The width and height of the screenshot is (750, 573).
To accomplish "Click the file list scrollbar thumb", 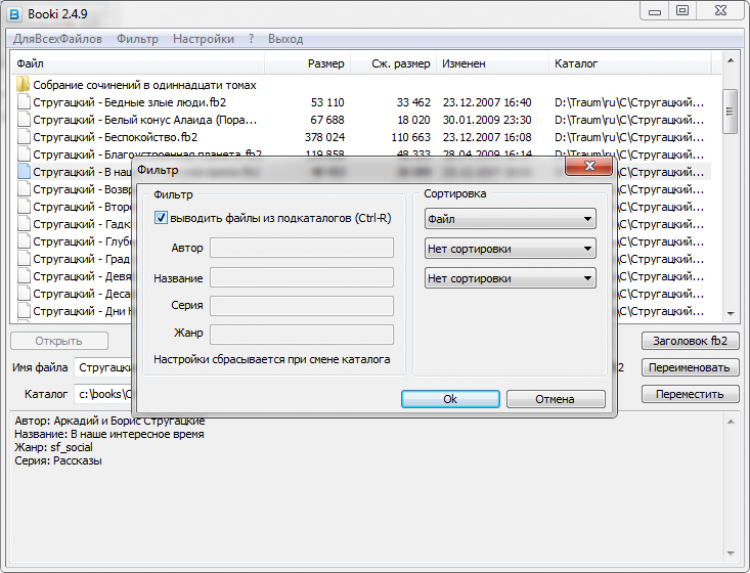I will click(730, 111).
